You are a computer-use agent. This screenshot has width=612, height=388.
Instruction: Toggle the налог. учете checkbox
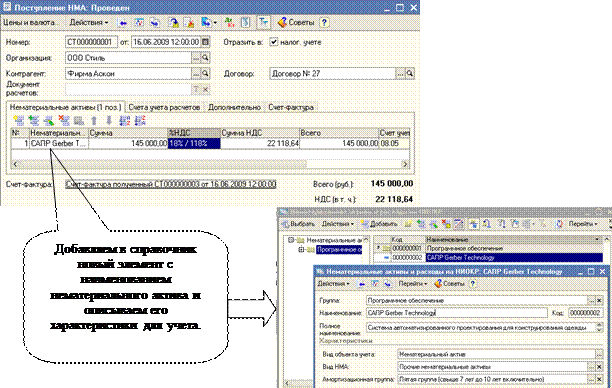[x=274, y=42]
